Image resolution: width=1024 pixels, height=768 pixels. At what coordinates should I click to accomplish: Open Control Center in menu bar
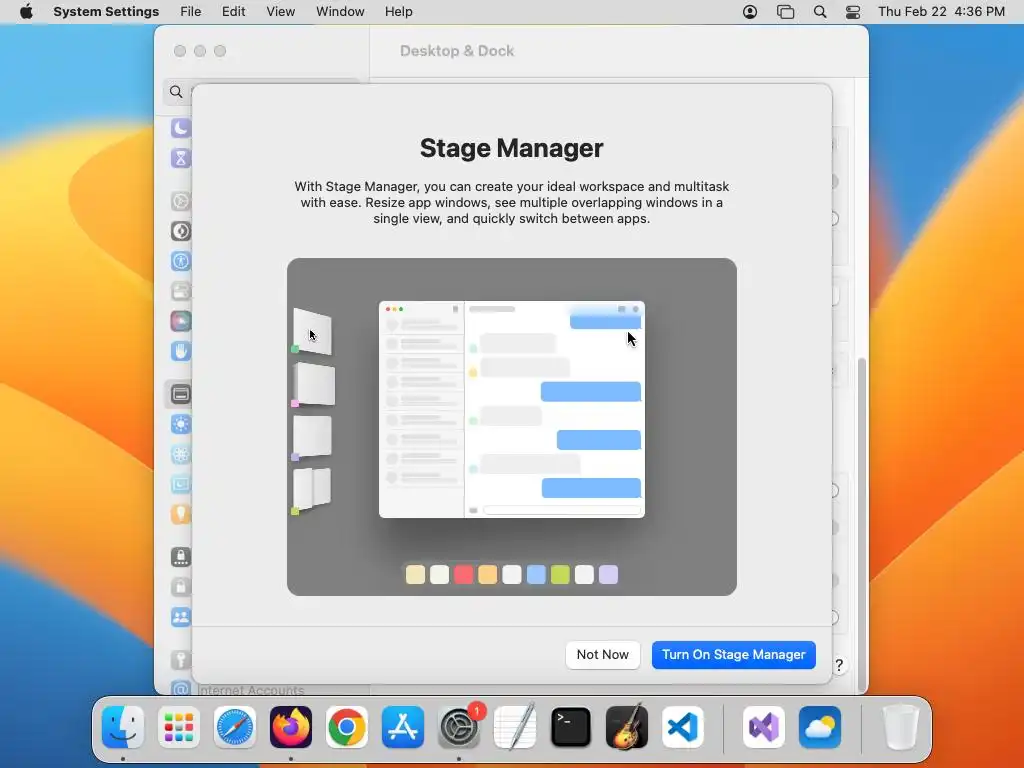853,12
